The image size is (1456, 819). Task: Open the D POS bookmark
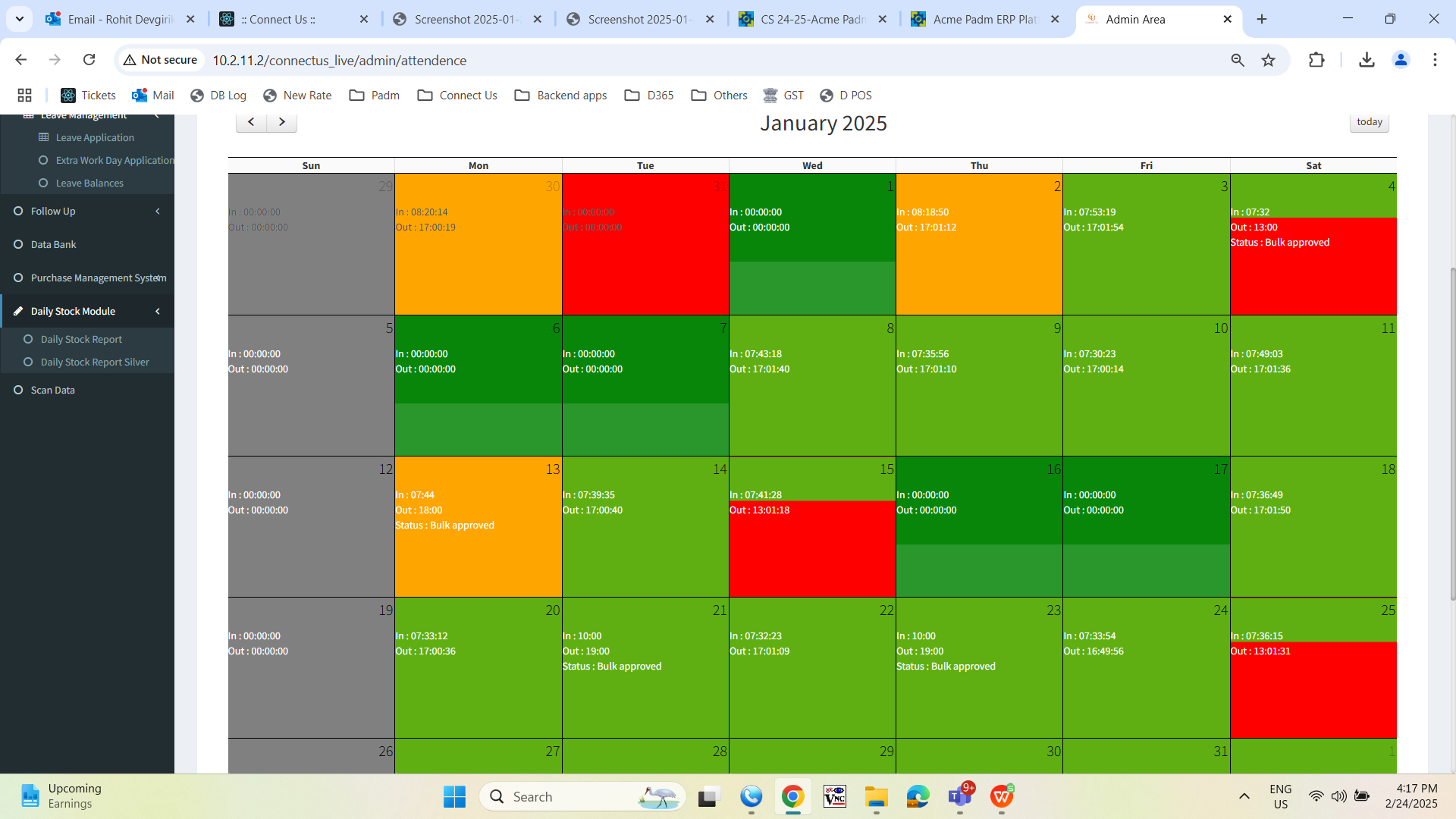coord(846,96)
